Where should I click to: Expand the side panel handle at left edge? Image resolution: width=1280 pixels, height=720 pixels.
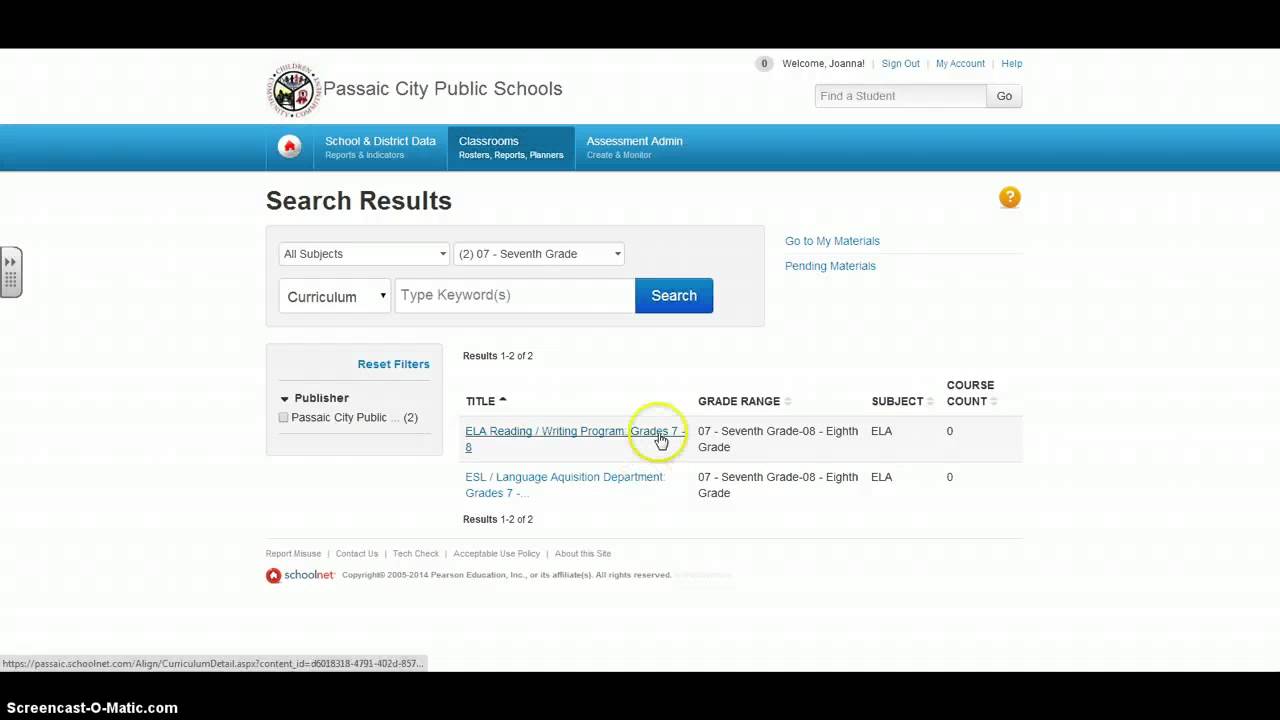click(11, 271)
